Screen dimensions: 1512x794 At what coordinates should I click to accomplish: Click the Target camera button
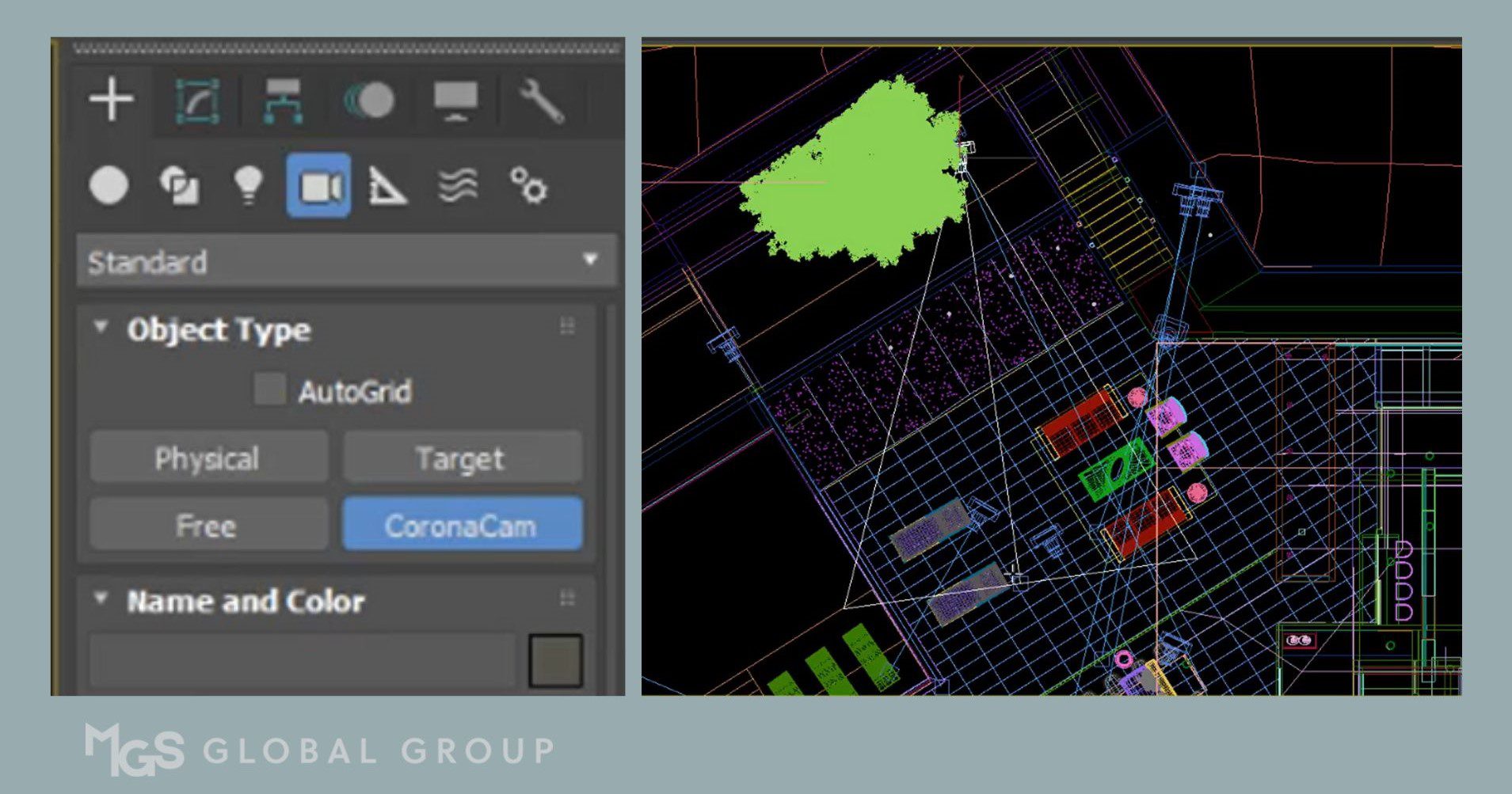click(x=461, y=458)
